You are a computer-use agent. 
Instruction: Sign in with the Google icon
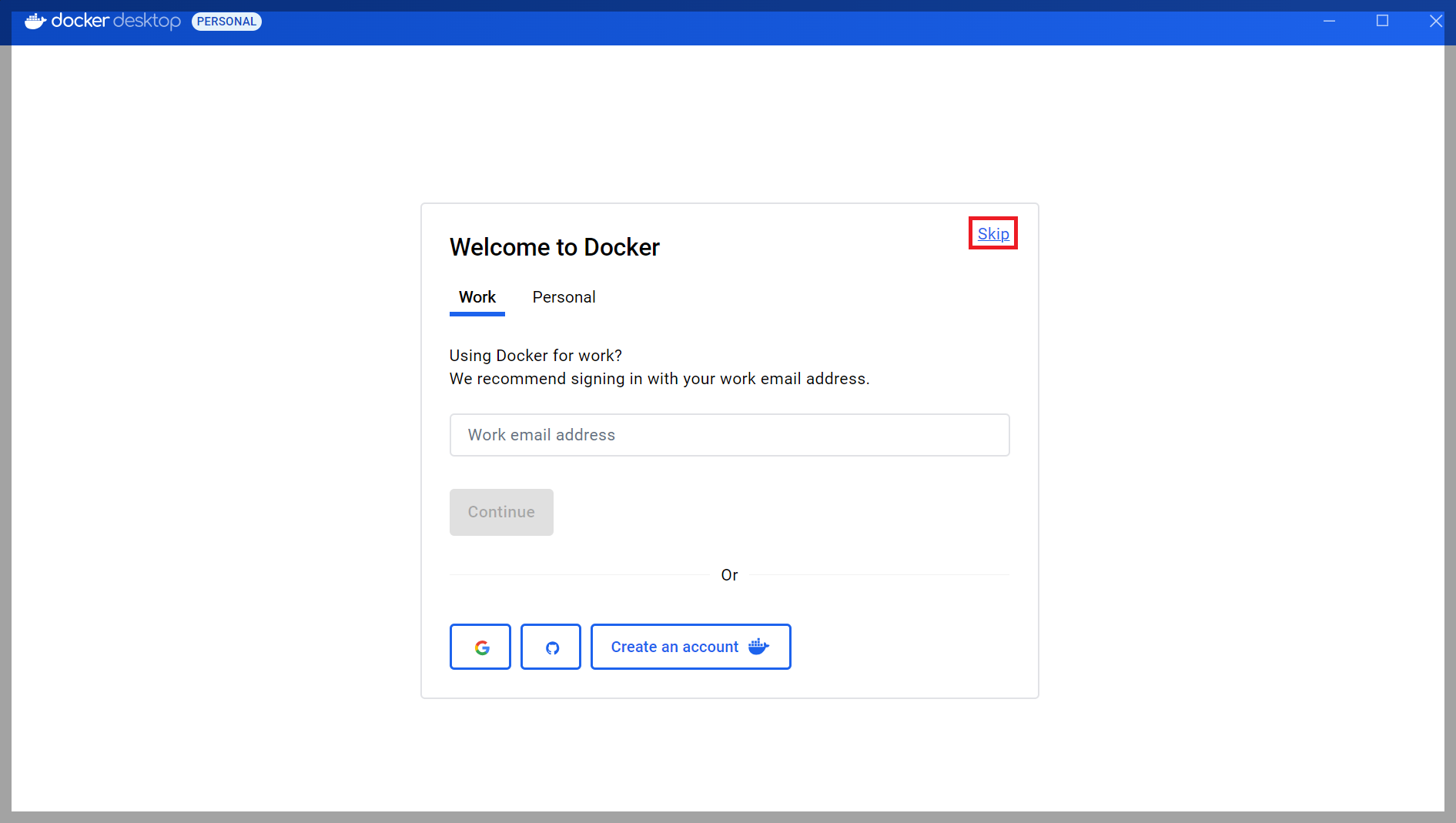(480, 647)
